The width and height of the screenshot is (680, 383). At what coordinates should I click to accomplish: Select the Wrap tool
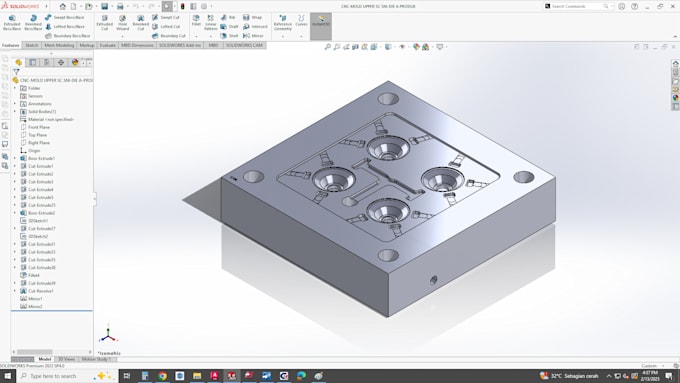click(x=252, y=17)
